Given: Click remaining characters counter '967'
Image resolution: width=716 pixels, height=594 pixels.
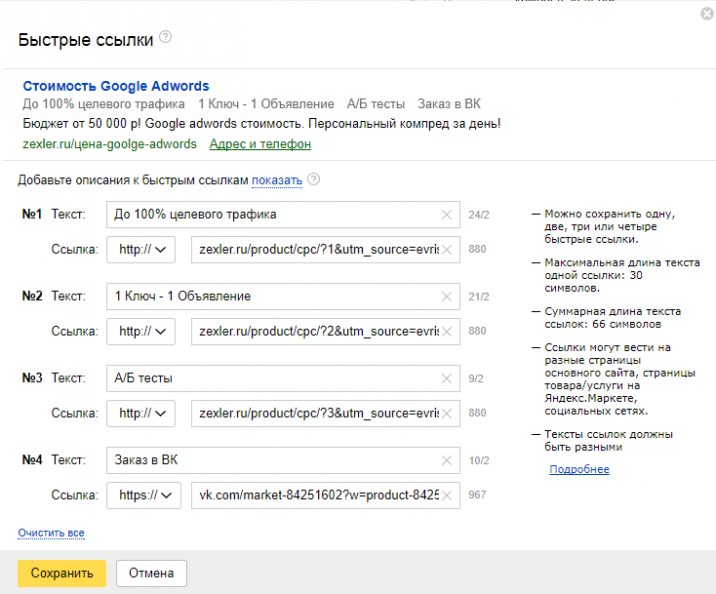Looking at the screenshot, I should click(x=477, y=494).
